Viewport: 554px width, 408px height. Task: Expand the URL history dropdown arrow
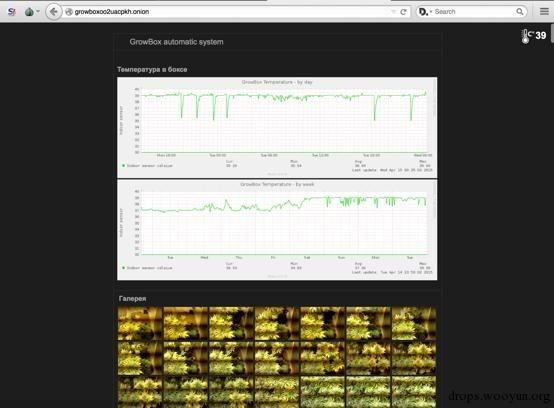(393, 12)
